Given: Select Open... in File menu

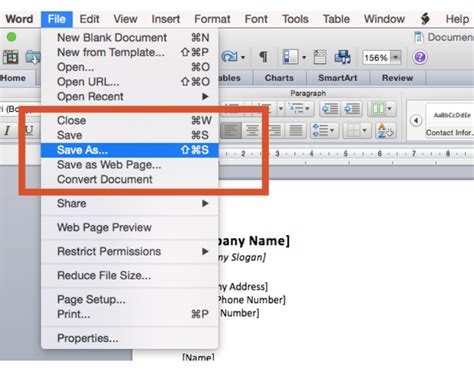Looking at the screenshot, I should (x=130, y=67).
